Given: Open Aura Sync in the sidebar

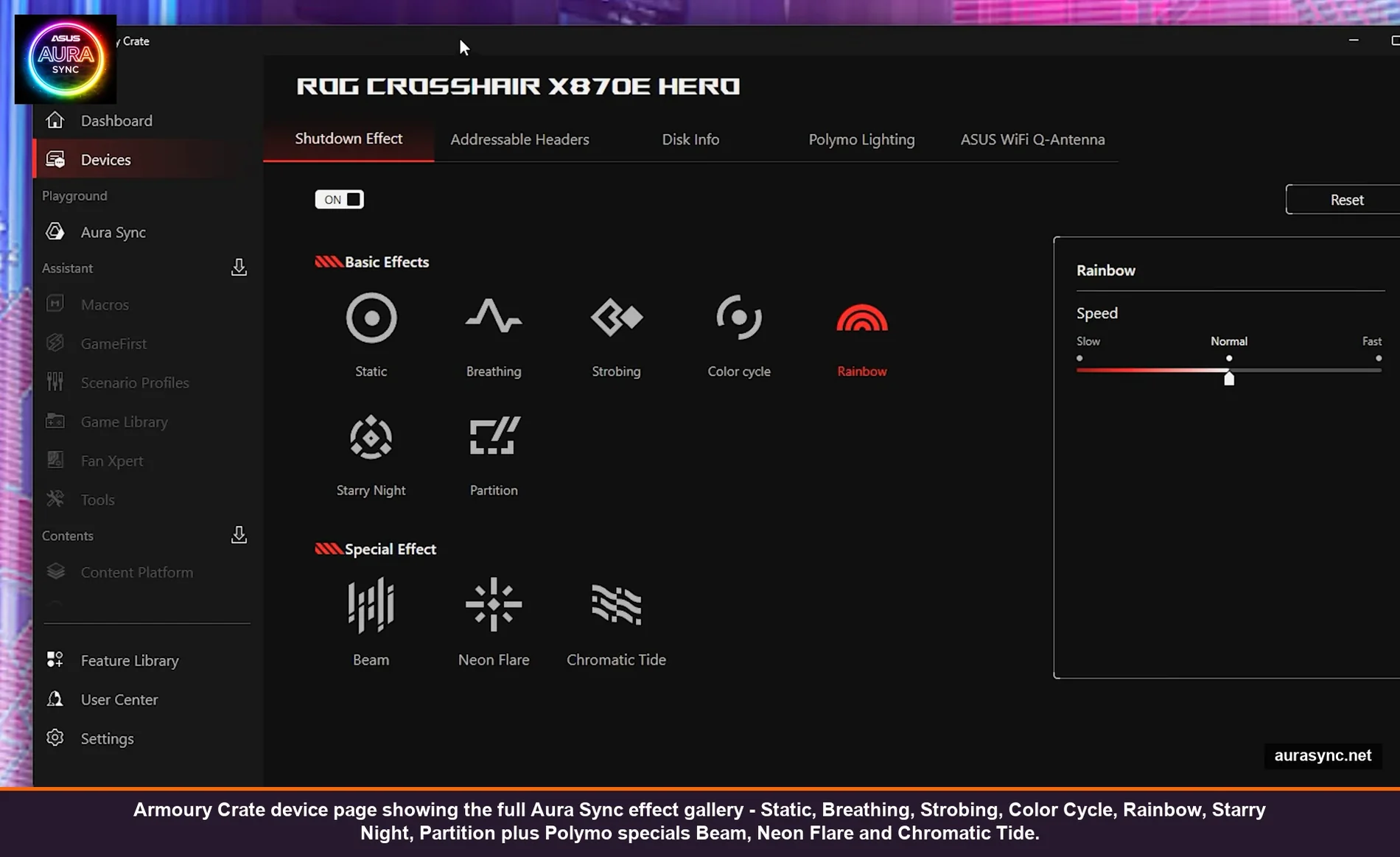Looking at the screenshot, I should [x=113, y=232].
